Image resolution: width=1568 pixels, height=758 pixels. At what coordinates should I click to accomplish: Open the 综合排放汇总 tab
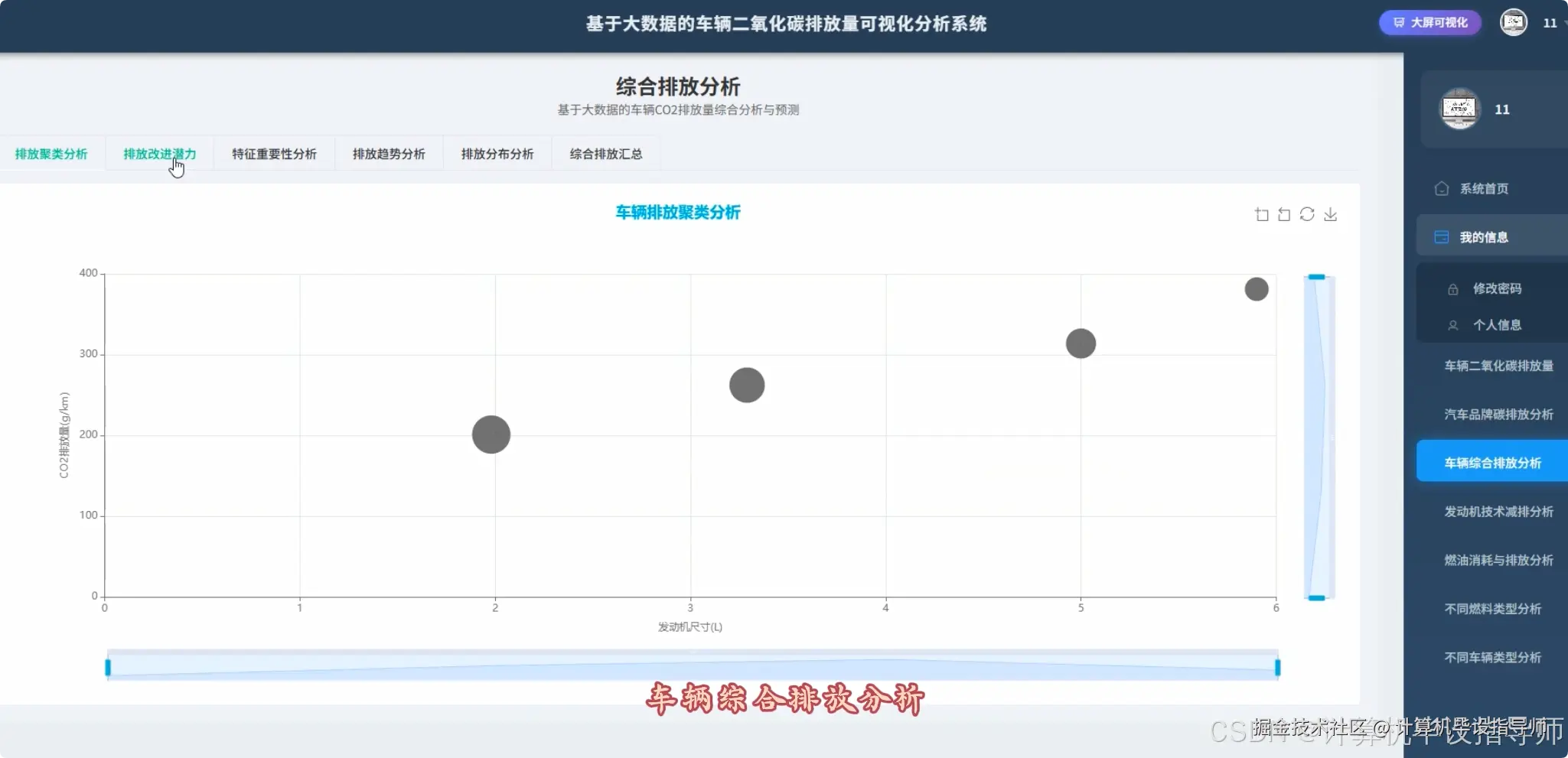604,154
